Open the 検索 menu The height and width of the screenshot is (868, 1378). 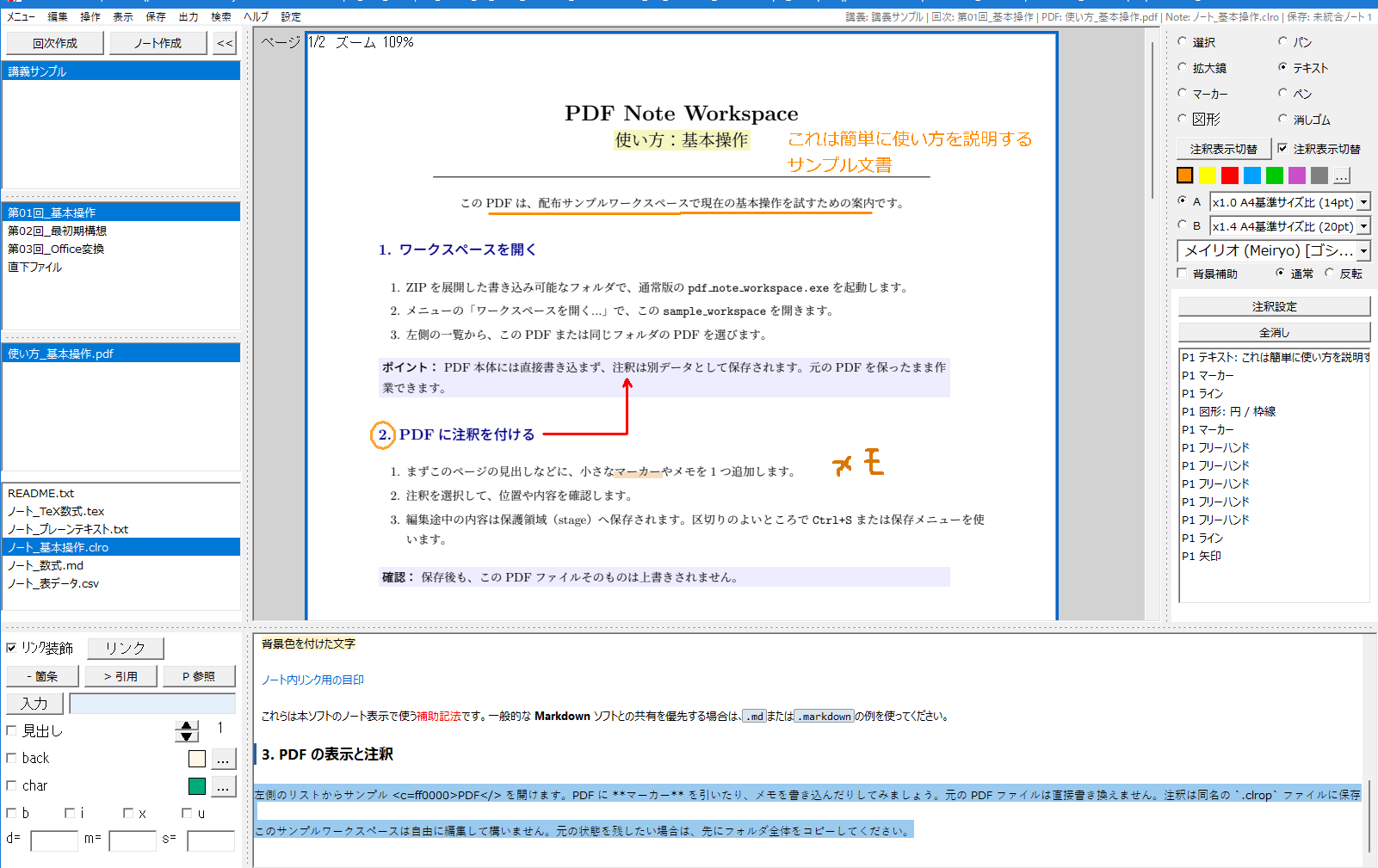(220, 16)
